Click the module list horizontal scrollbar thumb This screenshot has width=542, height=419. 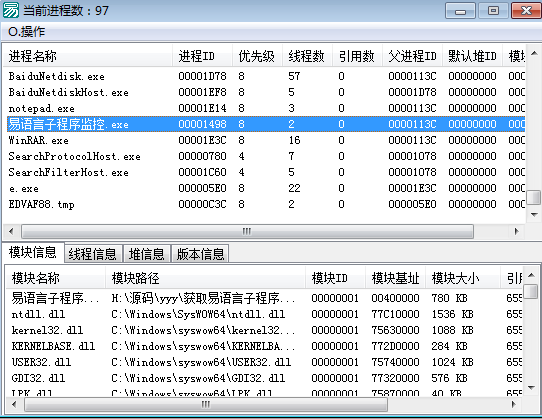pyautogui.click(x=206, y=404)
